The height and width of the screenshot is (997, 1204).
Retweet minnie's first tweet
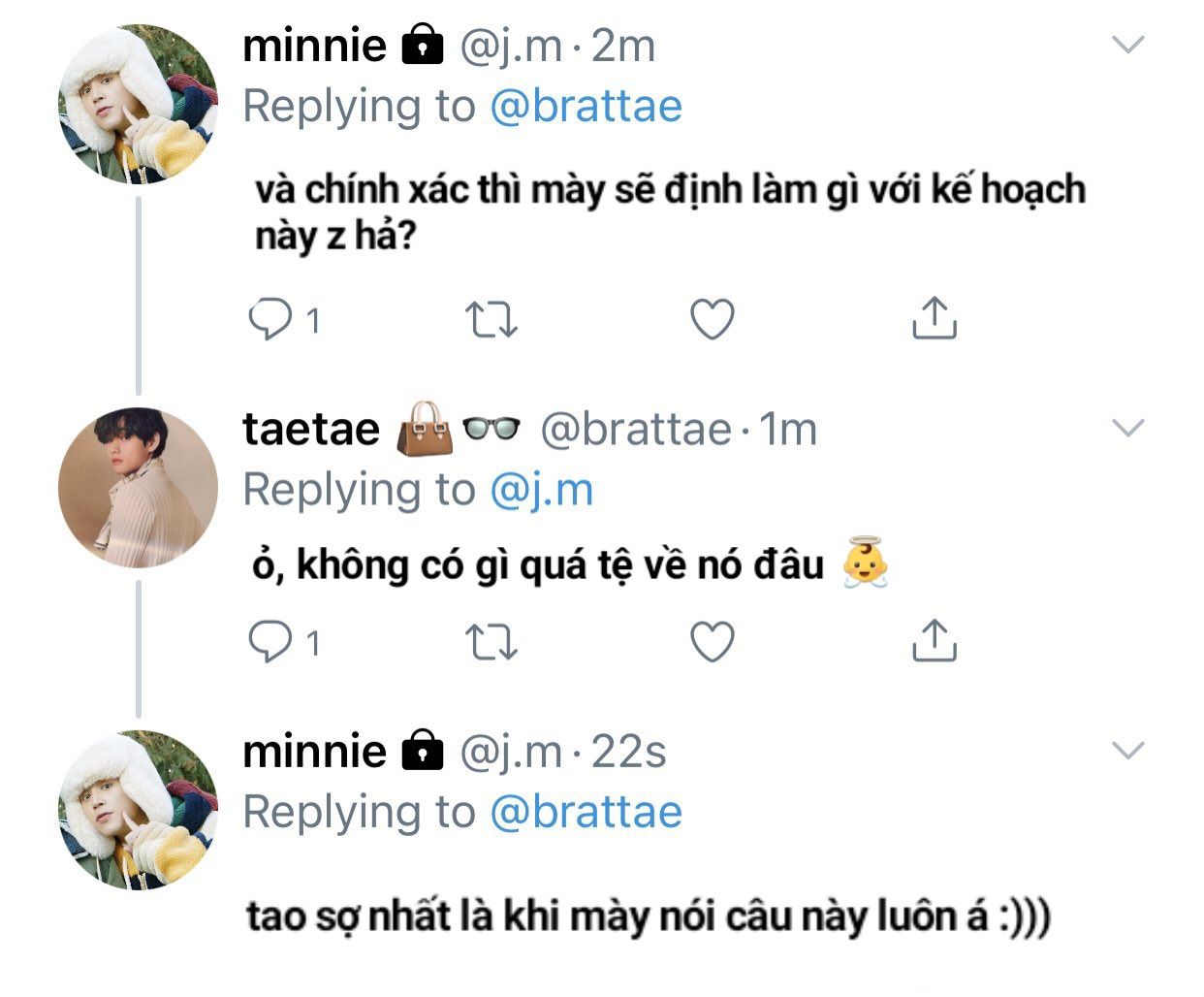point(491,320)
